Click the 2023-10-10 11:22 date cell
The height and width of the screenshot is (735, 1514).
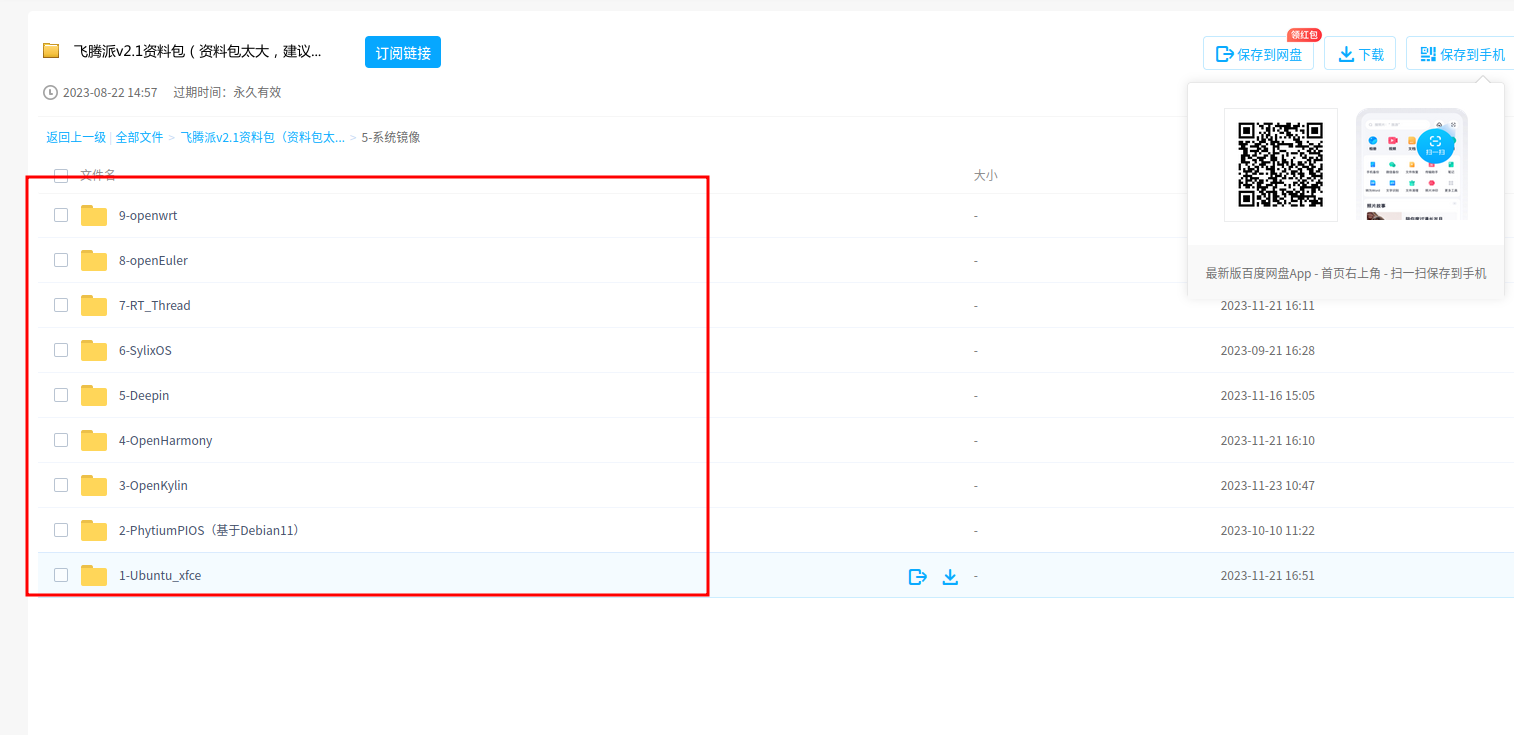tap(1267, 530)
